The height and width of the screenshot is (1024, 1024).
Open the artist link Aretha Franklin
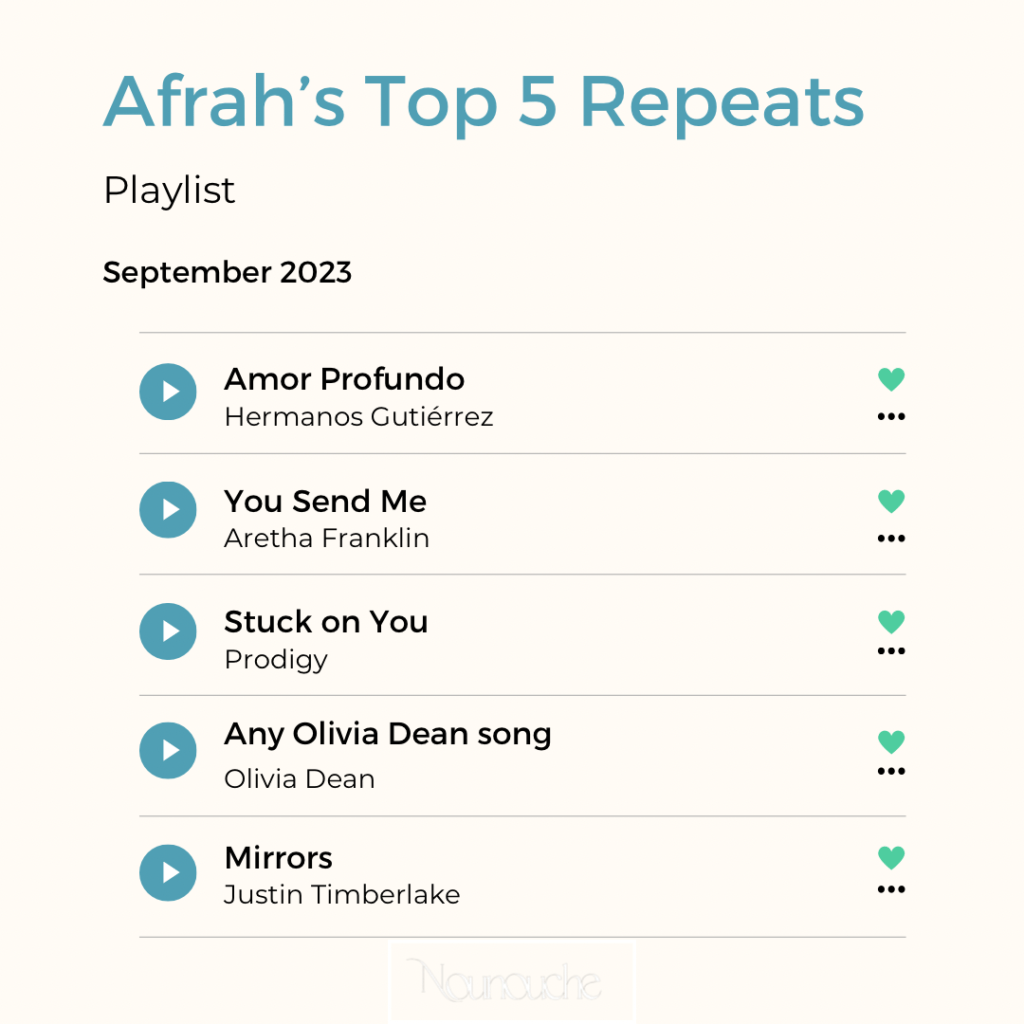[x=326, y=538]
